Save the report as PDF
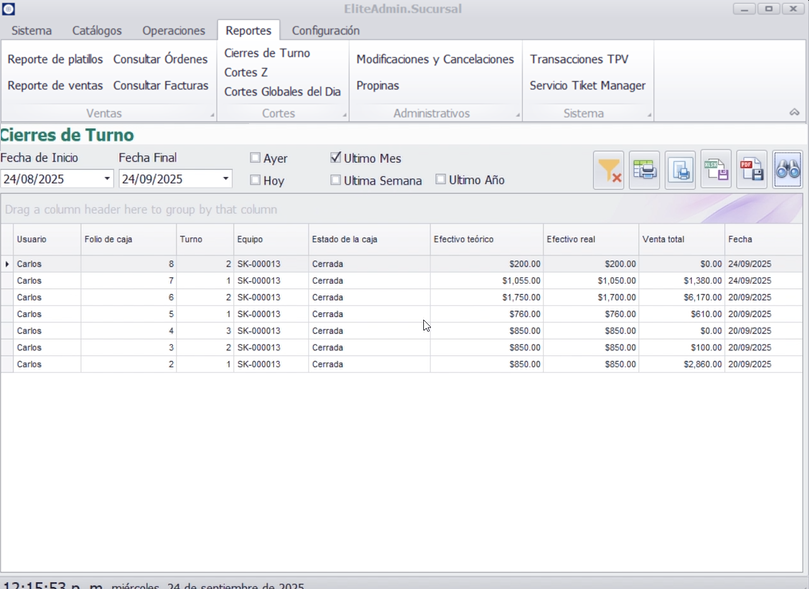Image resolution: width=809 pixels, height=589 pixels. click(x=752, y=171)
